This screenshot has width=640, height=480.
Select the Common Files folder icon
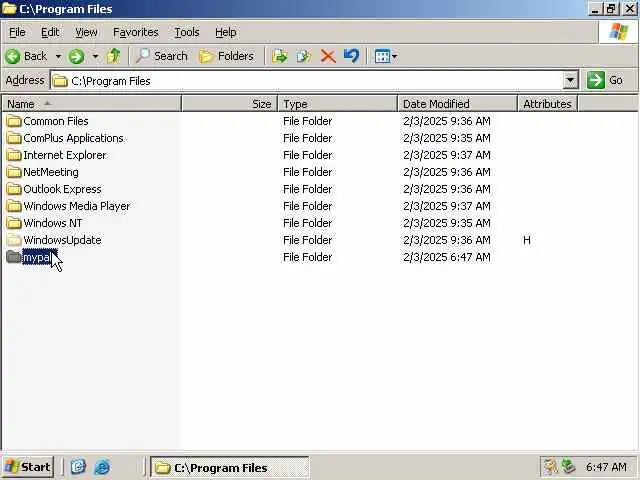14,121
